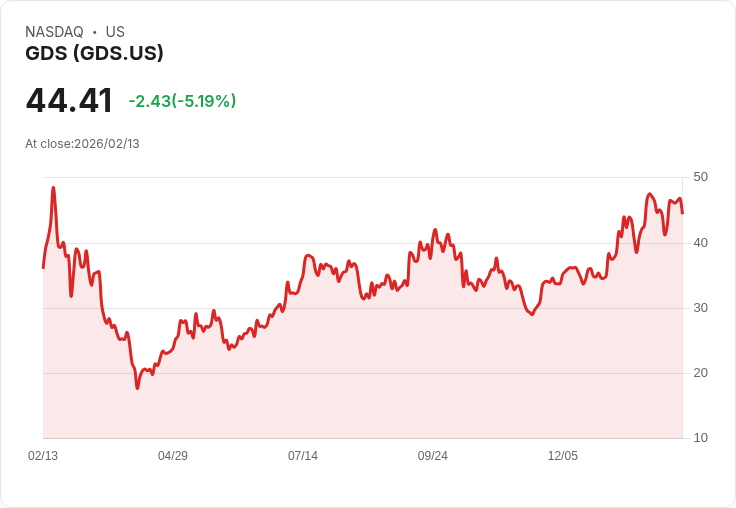Click the 10 label on the price axis

[700, 437]
